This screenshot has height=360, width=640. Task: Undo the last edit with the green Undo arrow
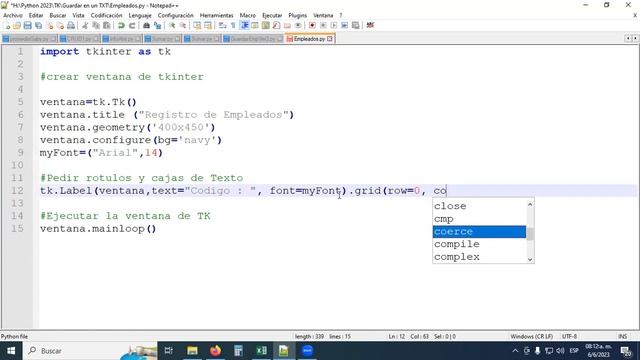pyautogui.click(x=121, y=25)
